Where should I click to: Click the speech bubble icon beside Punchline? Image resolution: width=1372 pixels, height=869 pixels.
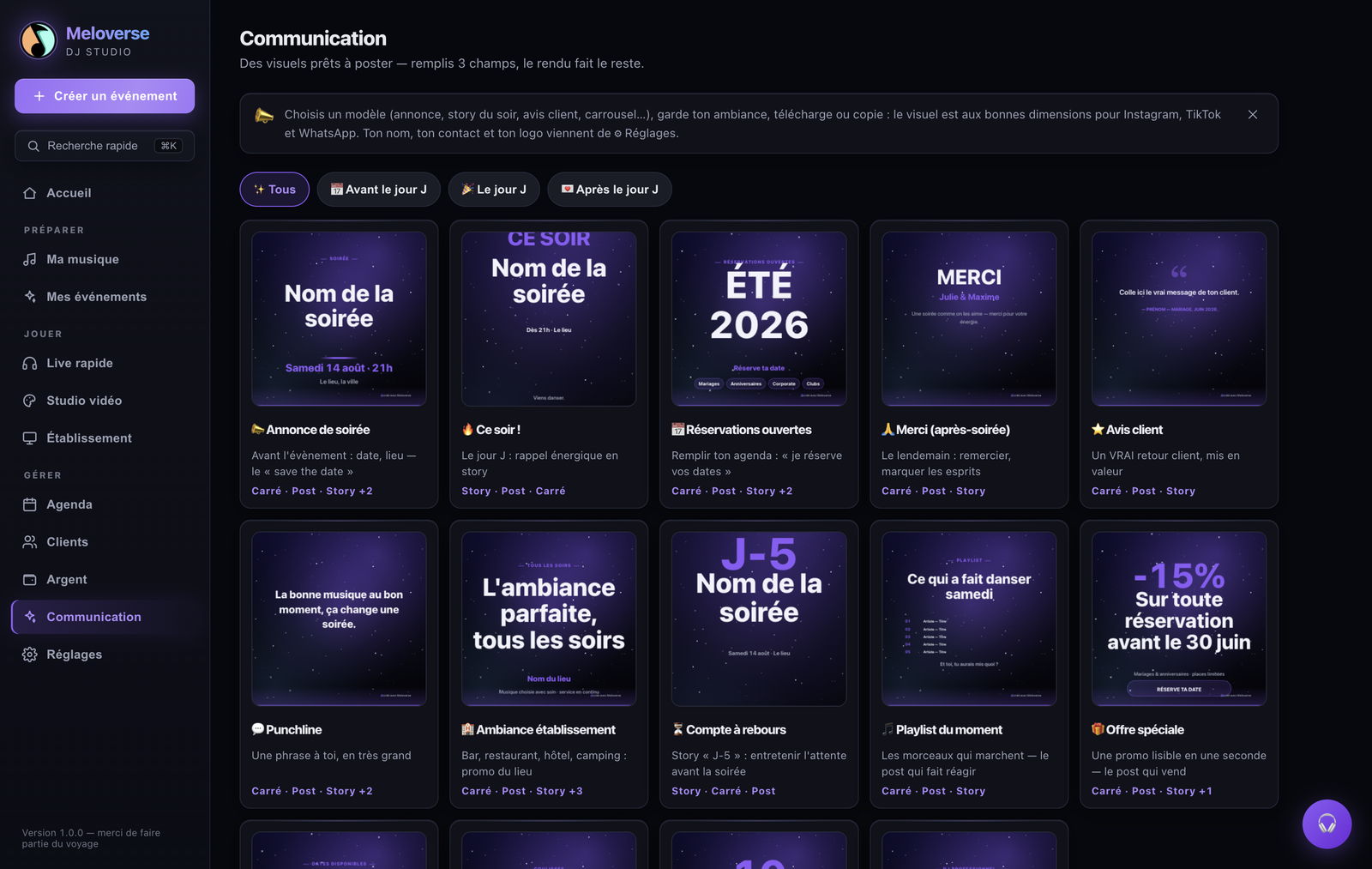tap(258, 729)
